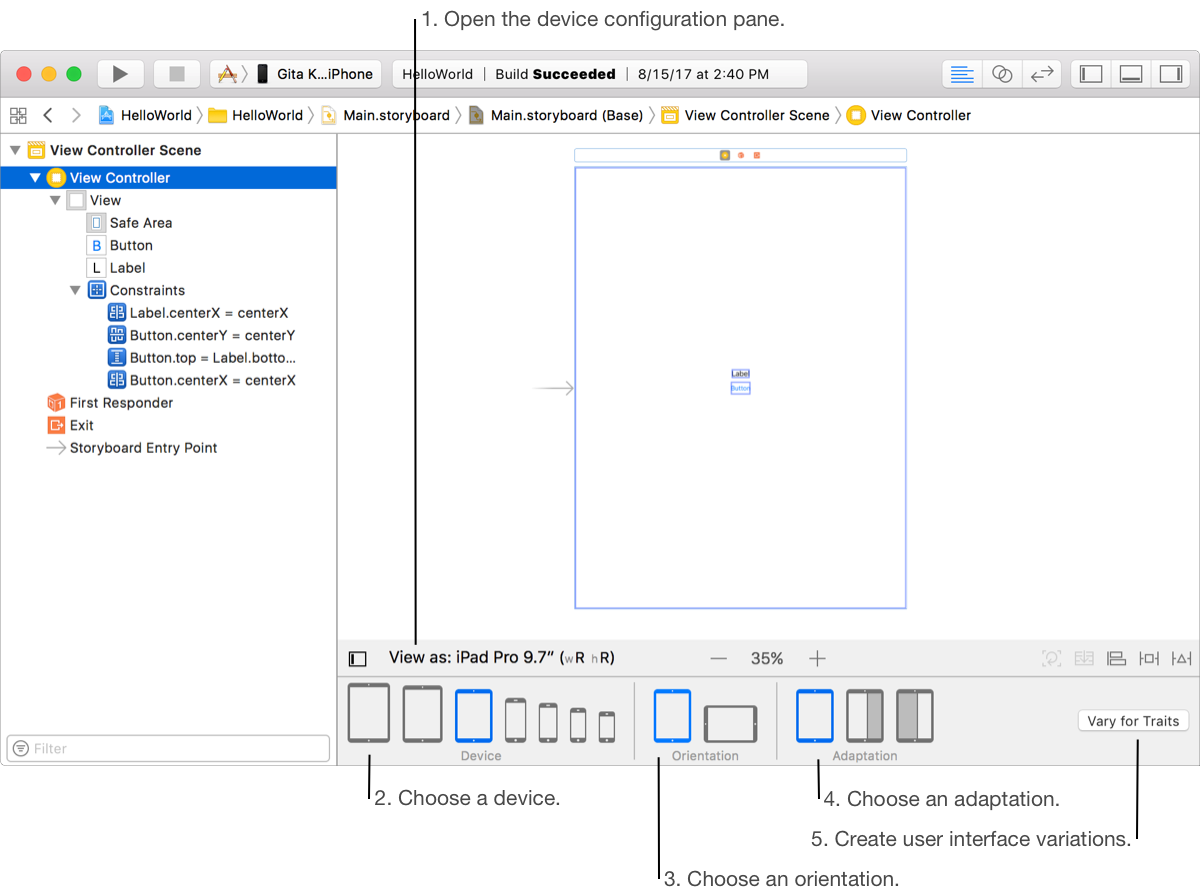Image resolution: width=1200 pixels, height=896 pixels.
Task: Toggle the Utilities pane visibility
Action: 1170,74
